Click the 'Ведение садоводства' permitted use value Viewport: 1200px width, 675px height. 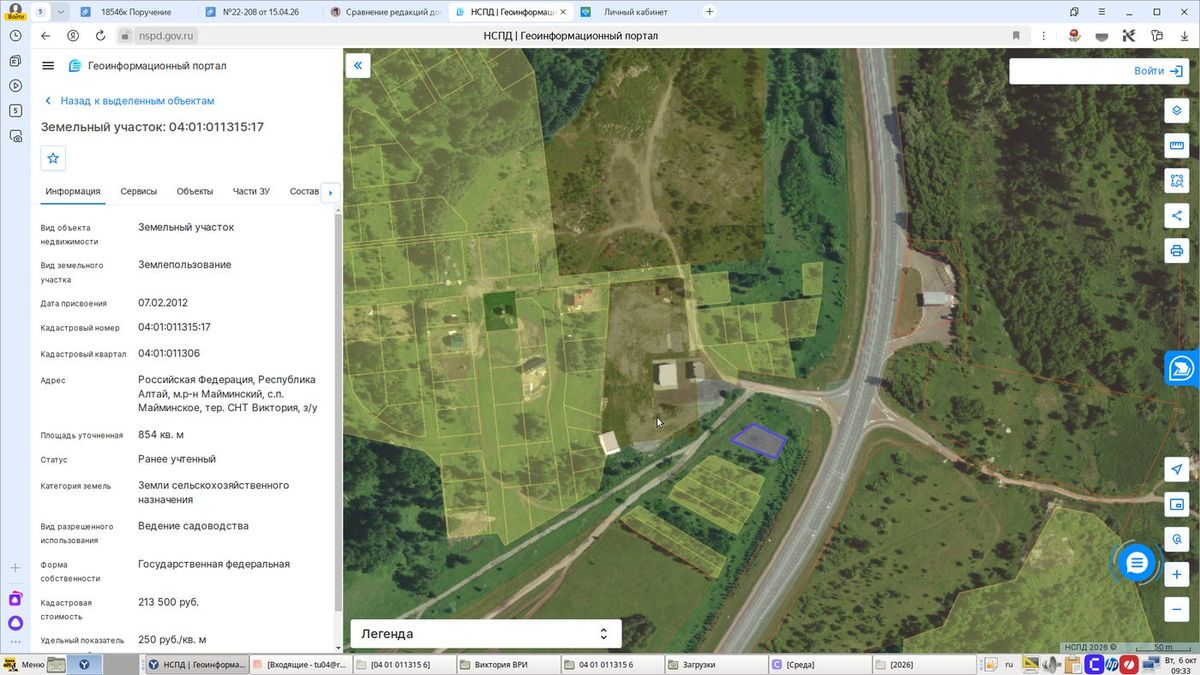pos(193,526)
